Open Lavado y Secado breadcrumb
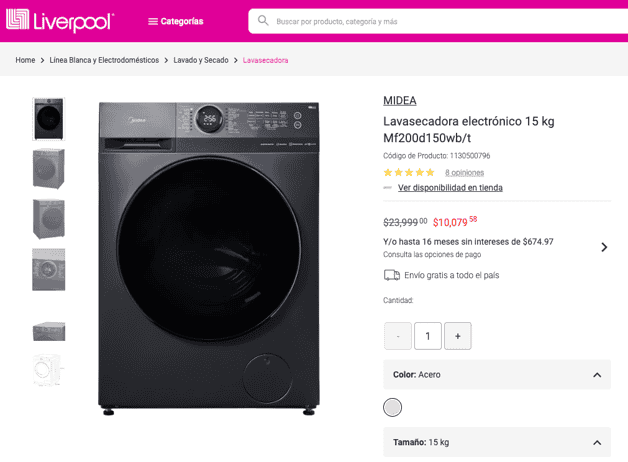Viewport: 628px width, 462px height. (201, 60)
